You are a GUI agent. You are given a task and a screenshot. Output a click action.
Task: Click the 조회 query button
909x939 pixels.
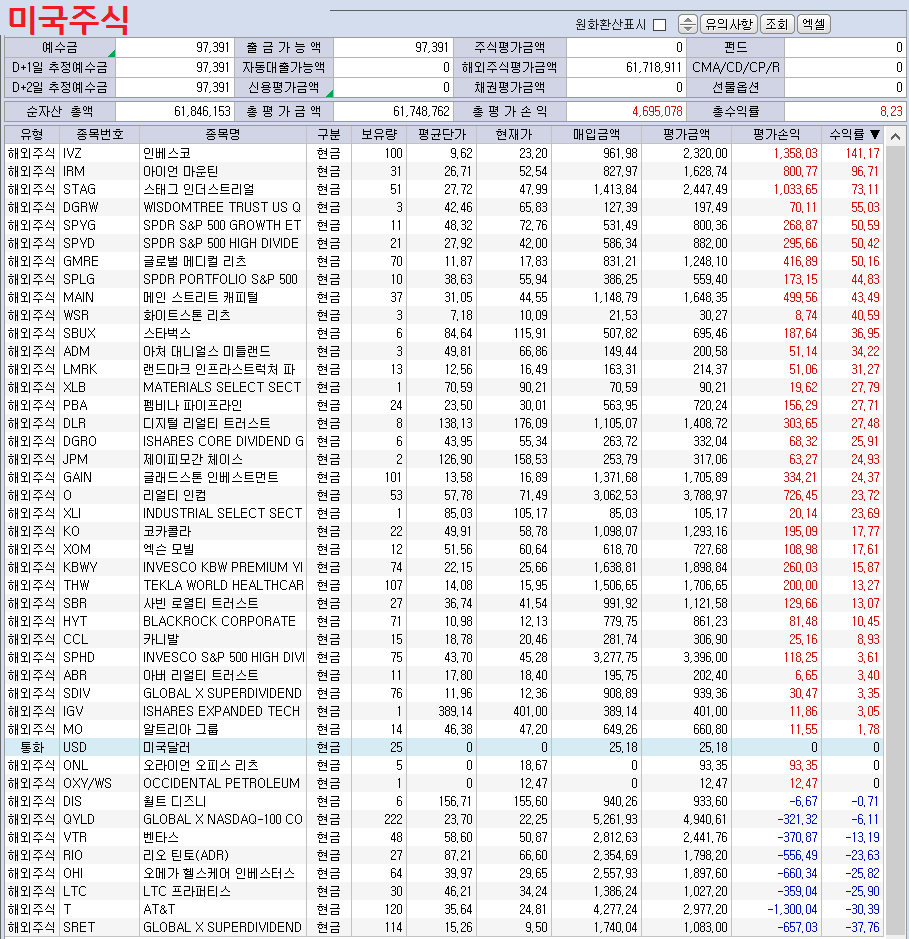pos(777,24)
